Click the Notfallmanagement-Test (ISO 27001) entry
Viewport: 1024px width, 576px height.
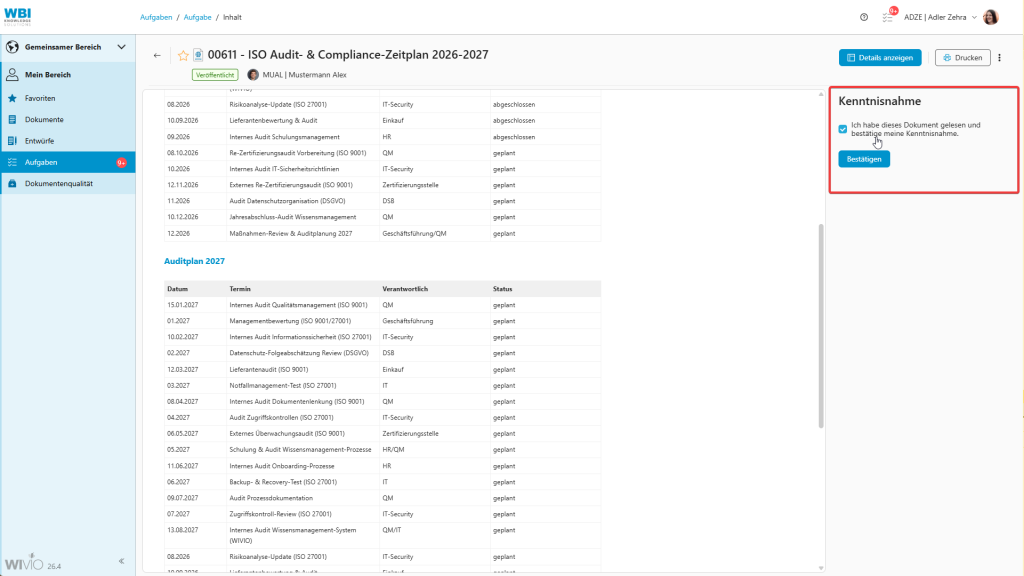coord(283,386)
